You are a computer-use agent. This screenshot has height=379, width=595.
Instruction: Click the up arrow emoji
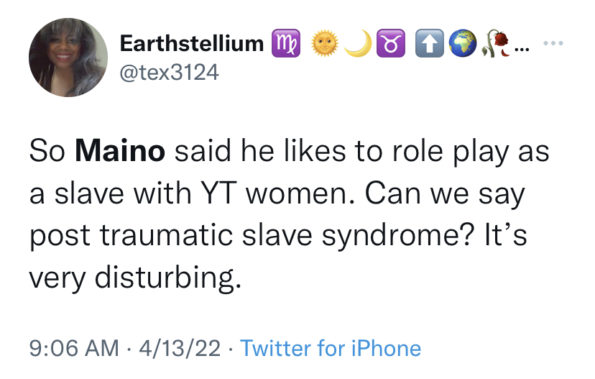coord(430,43)
